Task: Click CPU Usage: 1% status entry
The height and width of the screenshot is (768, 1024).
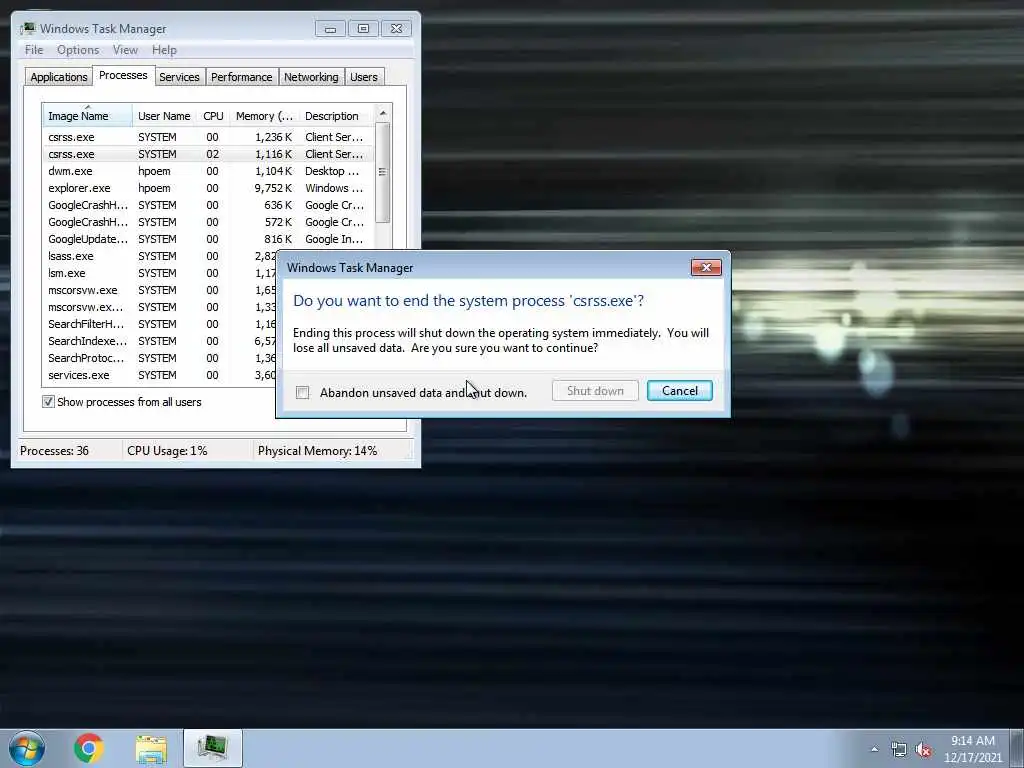Action: tap(167, 451)
